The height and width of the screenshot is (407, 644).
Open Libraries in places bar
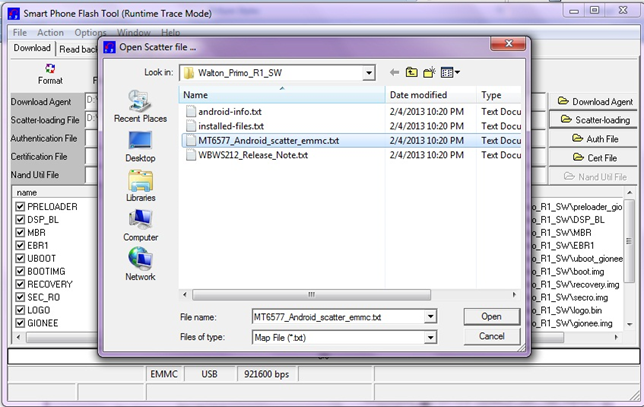[140, 186]
